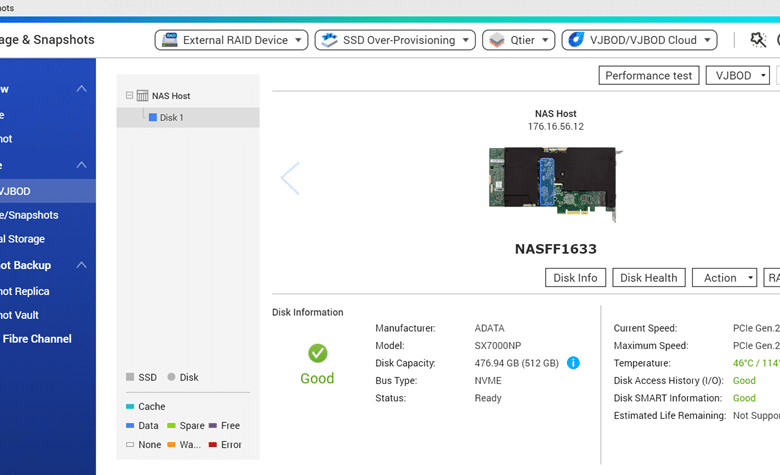The image size is (780, 475).
Task: Click the NASFF1633 device name
Action: (x=556, y=249)
